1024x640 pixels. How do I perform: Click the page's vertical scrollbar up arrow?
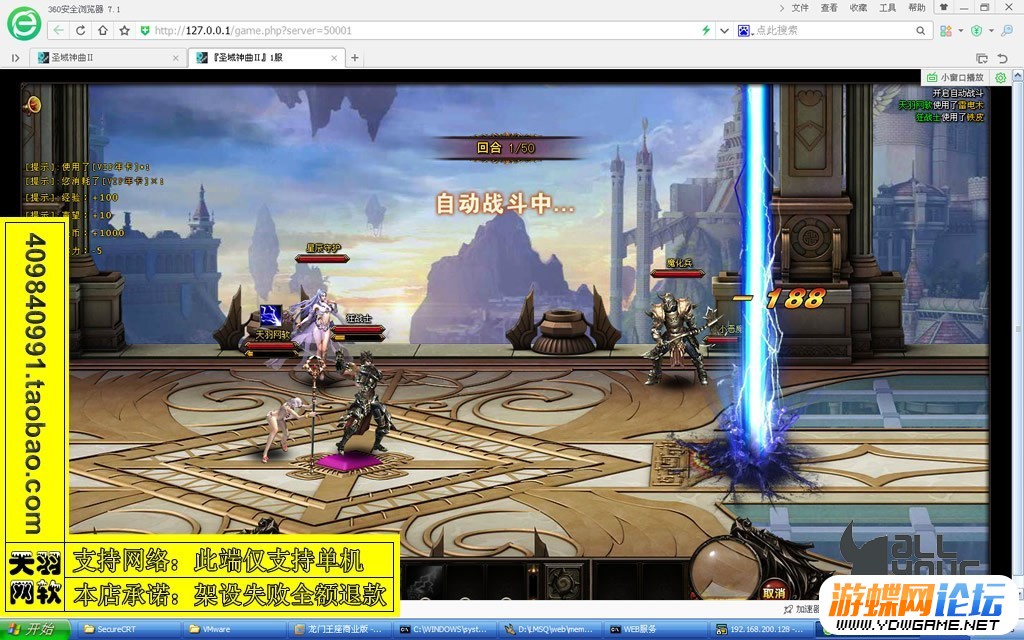coord(1017,77)
